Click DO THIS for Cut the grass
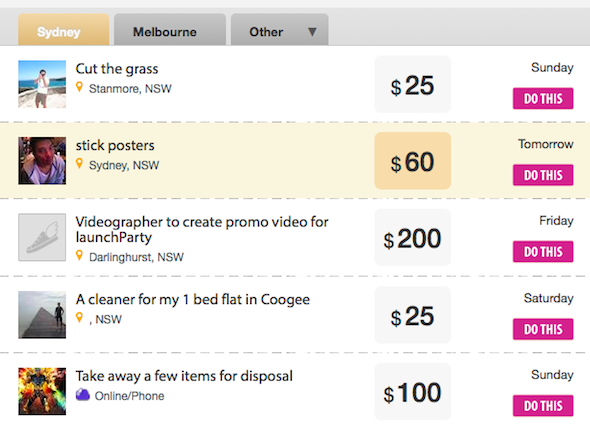This screenshot has height=425, width=590. [x=543, y=99]
